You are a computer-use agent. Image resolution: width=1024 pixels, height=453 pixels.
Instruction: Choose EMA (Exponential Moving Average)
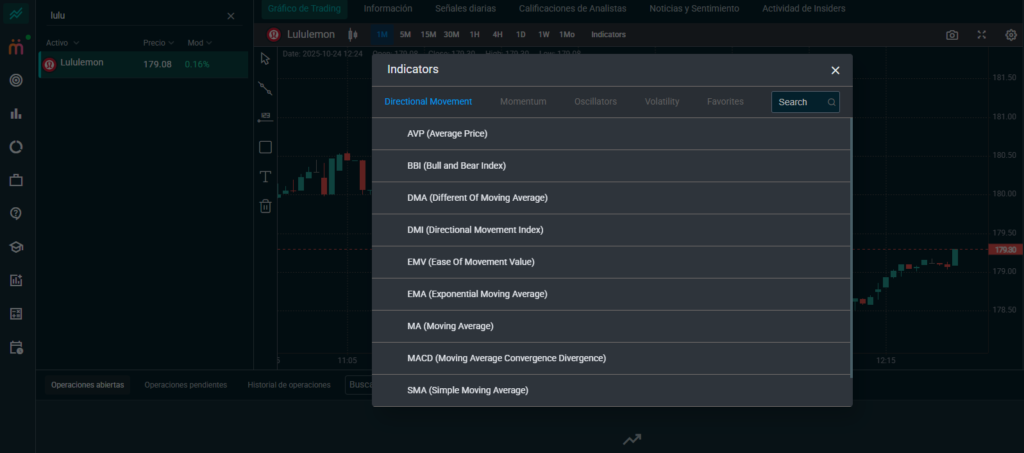pyautogui.click(x=477, y=294)
